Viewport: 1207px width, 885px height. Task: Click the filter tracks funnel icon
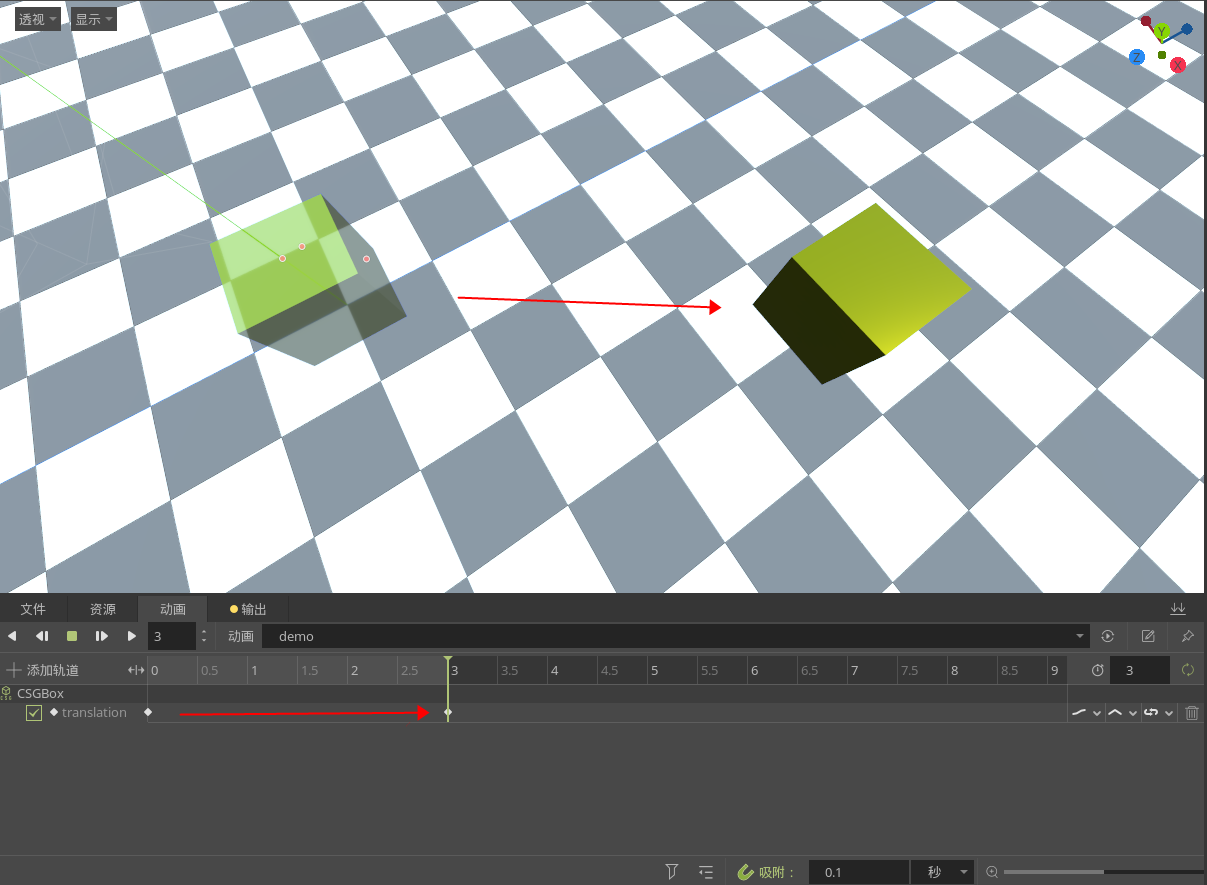673,872
